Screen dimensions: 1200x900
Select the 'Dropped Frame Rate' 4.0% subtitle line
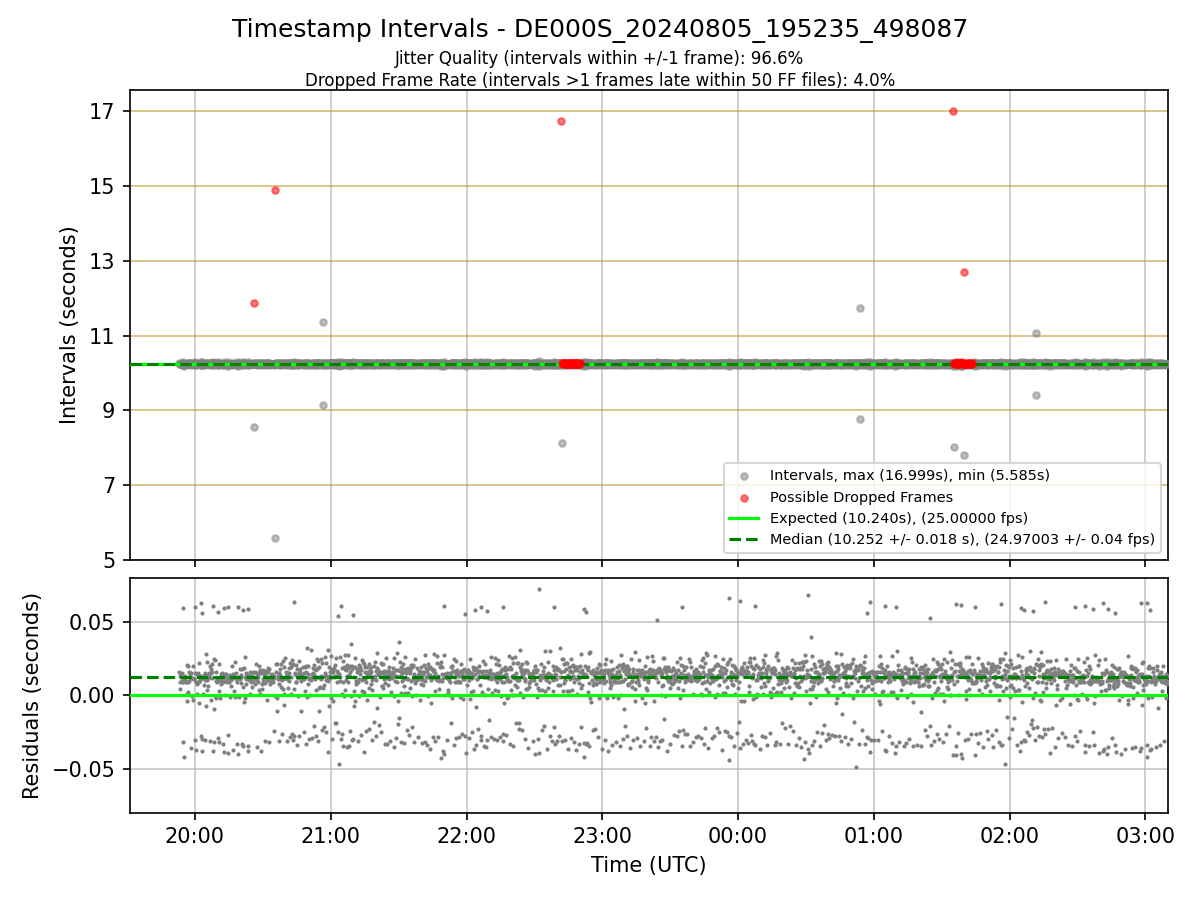600,79
